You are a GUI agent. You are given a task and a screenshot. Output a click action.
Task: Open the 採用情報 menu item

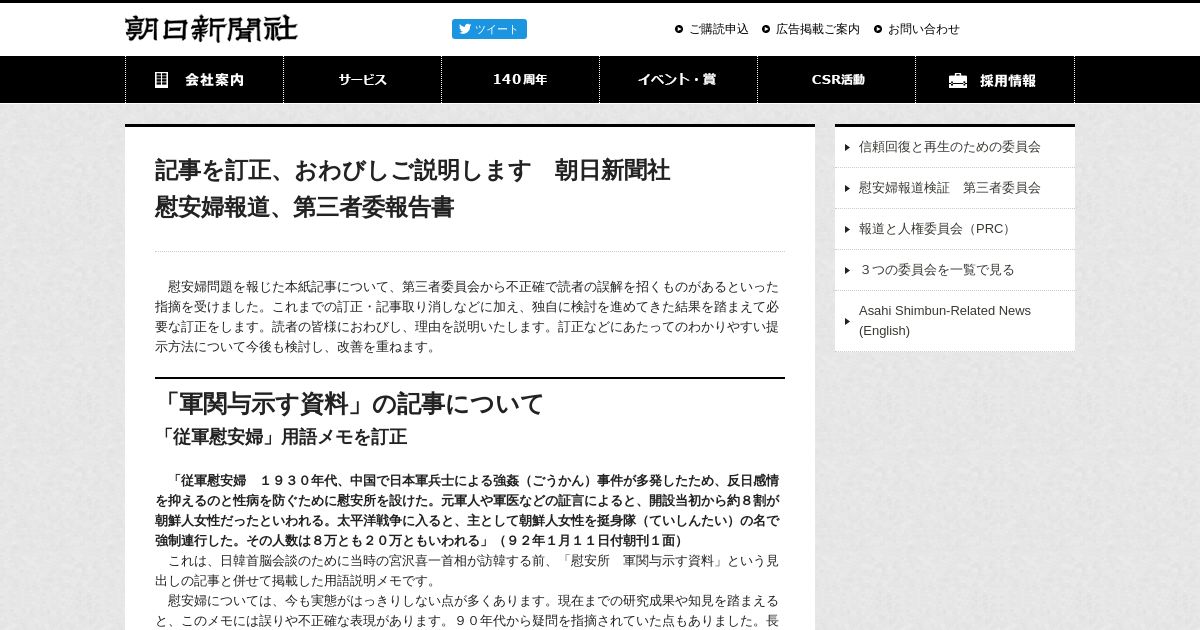click(x=995, y=80)
